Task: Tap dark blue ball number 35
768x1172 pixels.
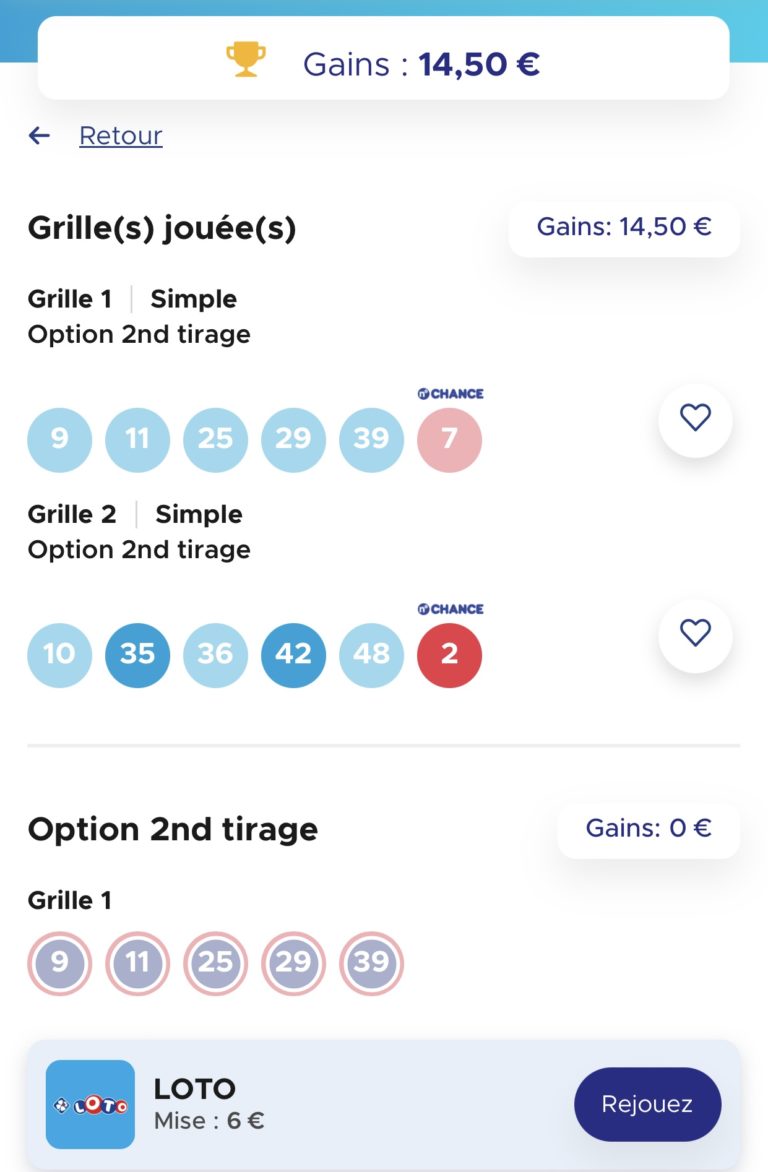Action: coord(138,655)
